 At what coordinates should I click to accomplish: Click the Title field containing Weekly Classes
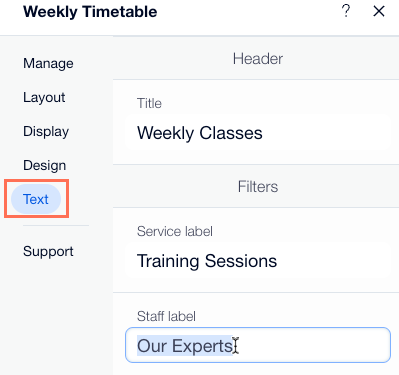point(258,133)
